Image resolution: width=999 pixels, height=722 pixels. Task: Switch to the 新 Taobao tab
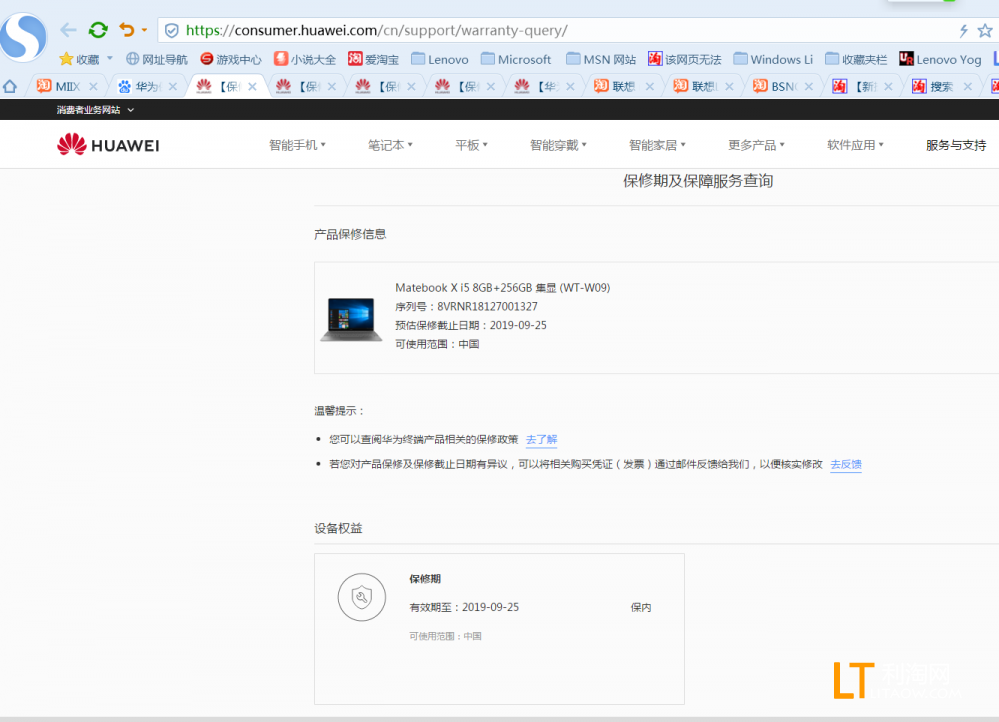pyautogui.click(x=855, y=86)
